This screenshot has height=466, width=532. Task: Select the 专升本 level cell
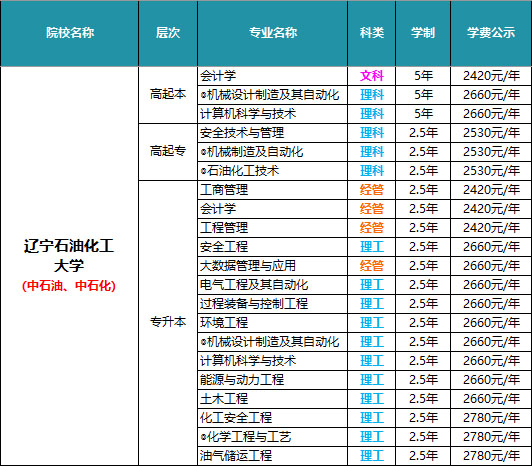coord(168,322)
